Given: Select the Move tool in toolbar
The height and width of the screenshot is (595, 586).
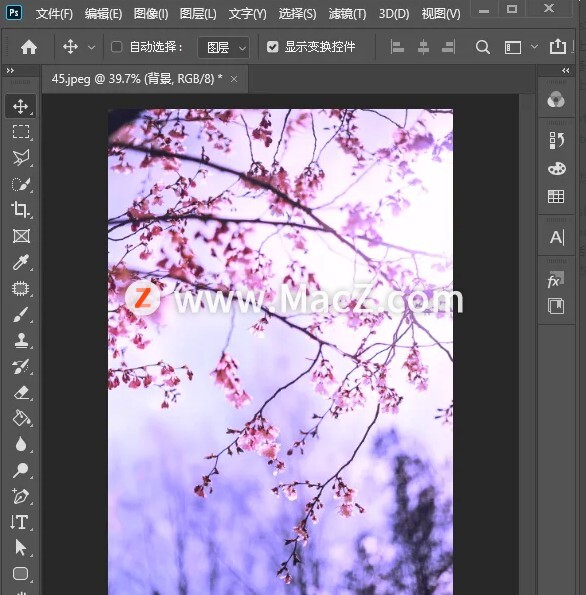Looking at the screenshot, I should [x=20, y=106].
